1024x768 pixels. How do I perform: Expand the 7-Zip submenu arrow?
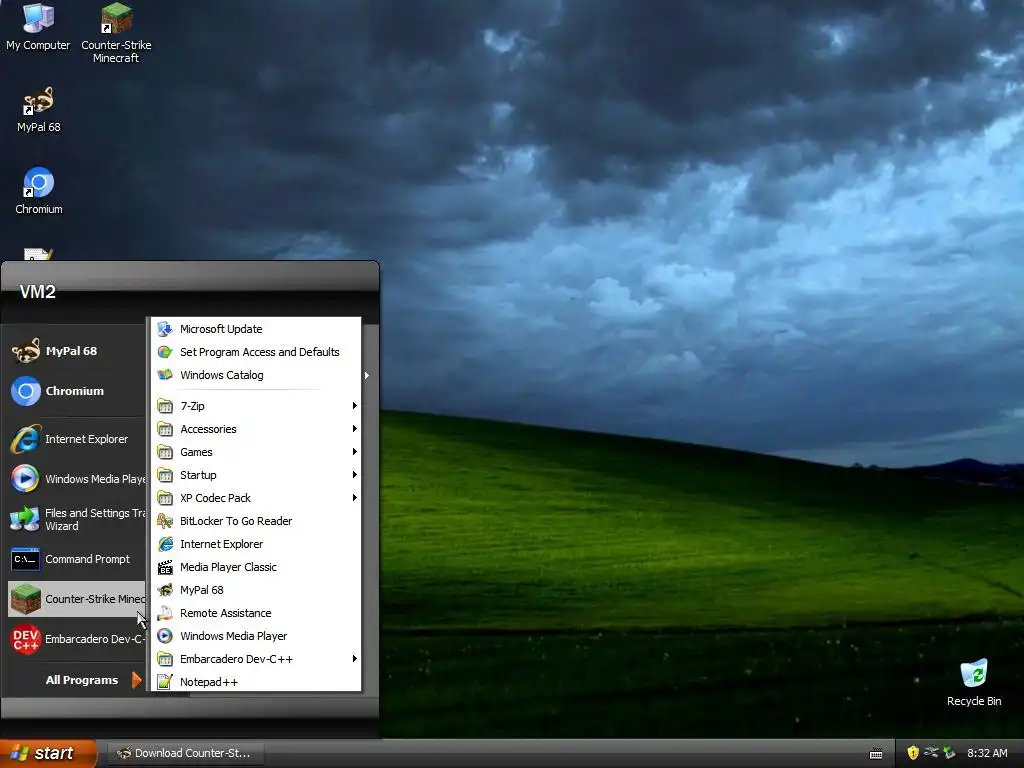coord(355,406)
